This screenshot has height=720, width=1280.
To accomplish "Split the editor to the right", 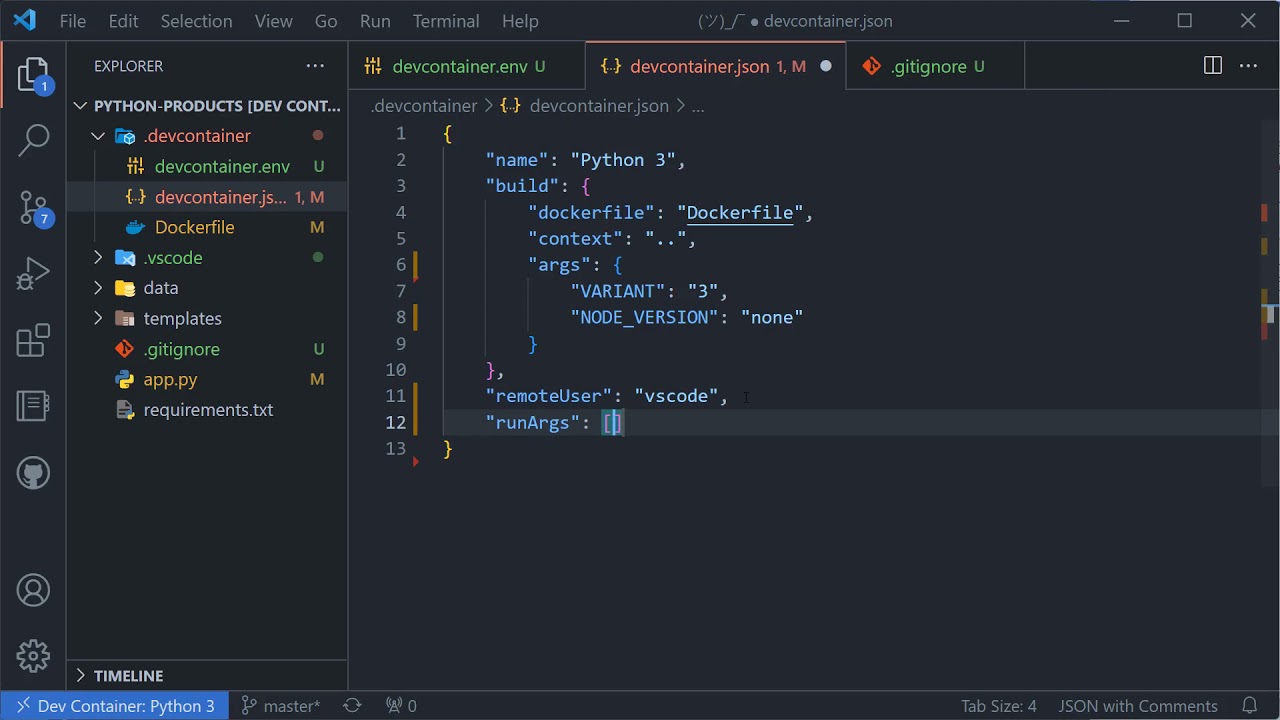I will coord(1212,66).
